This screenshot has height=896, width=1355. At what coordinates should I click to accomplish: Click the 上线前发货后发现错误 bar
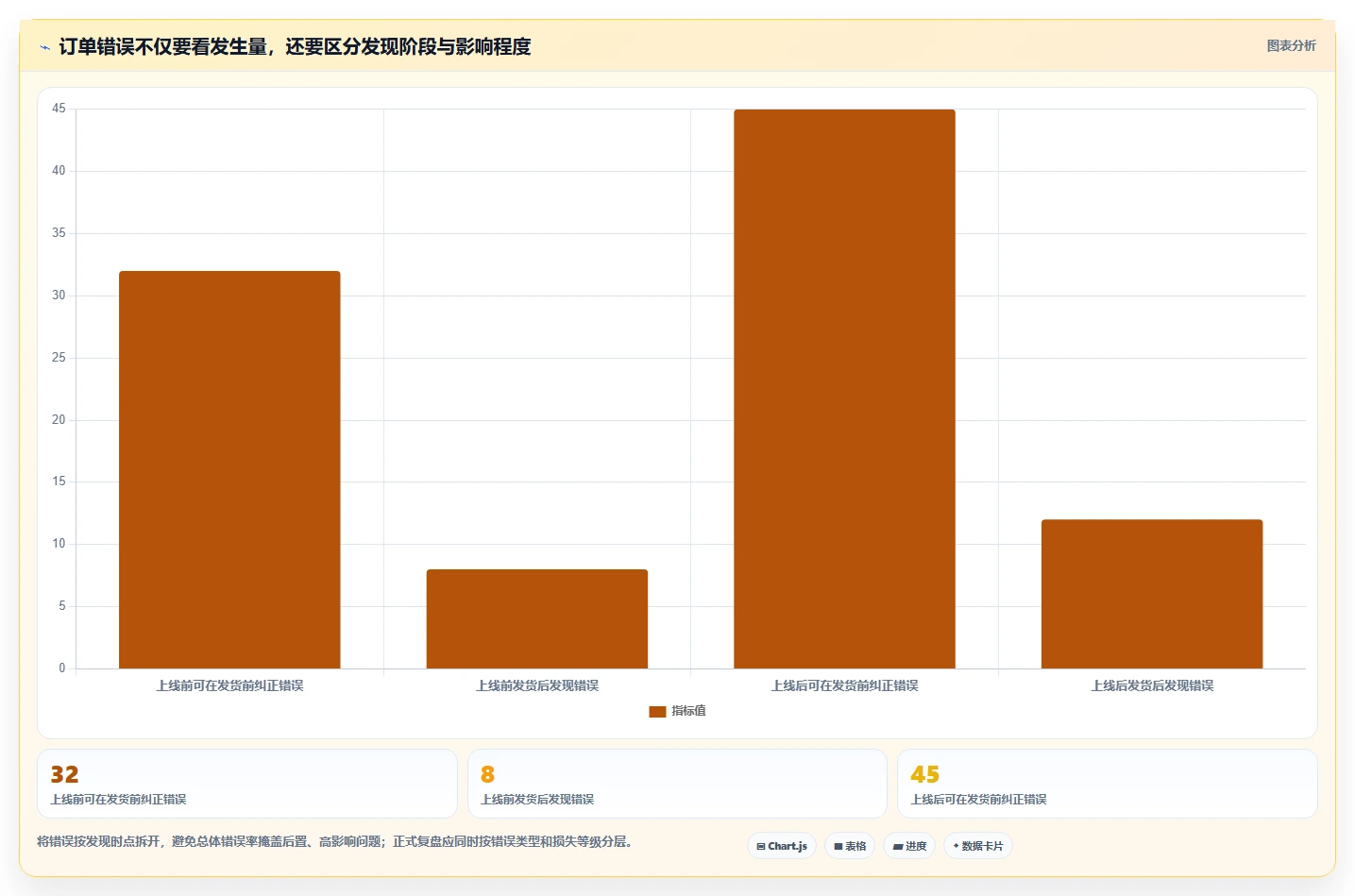[x=537, y=619]
